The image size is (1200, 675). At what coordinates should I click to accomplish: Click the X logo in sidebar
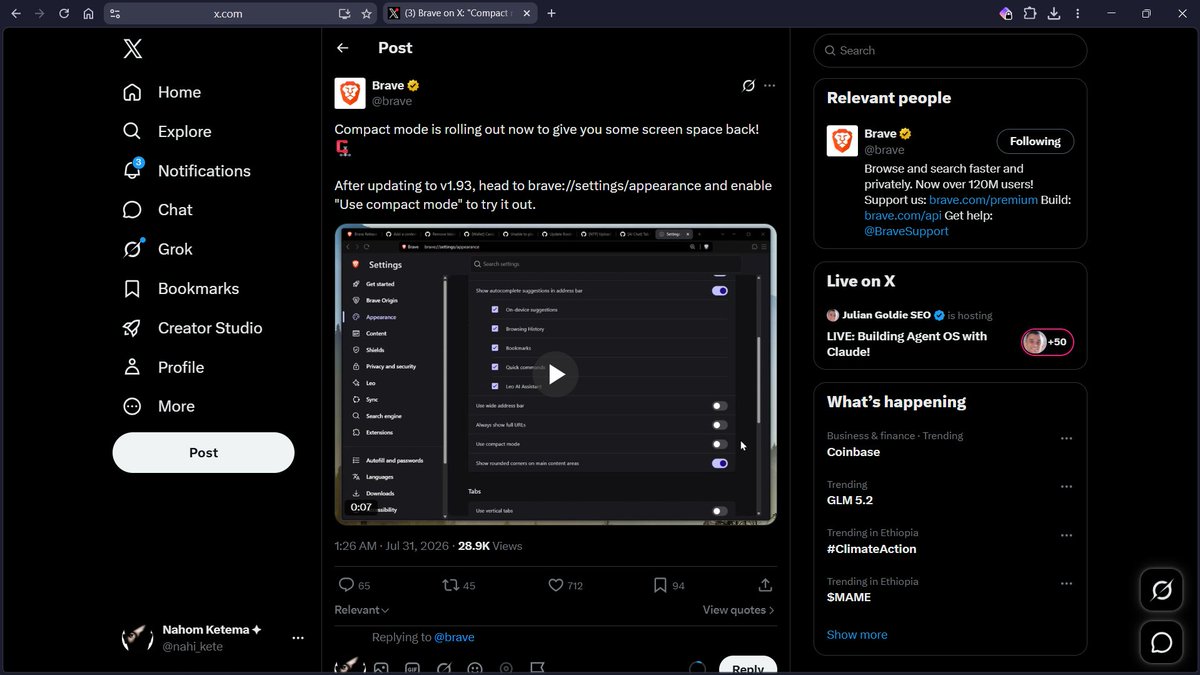click(x=133, y=49)
